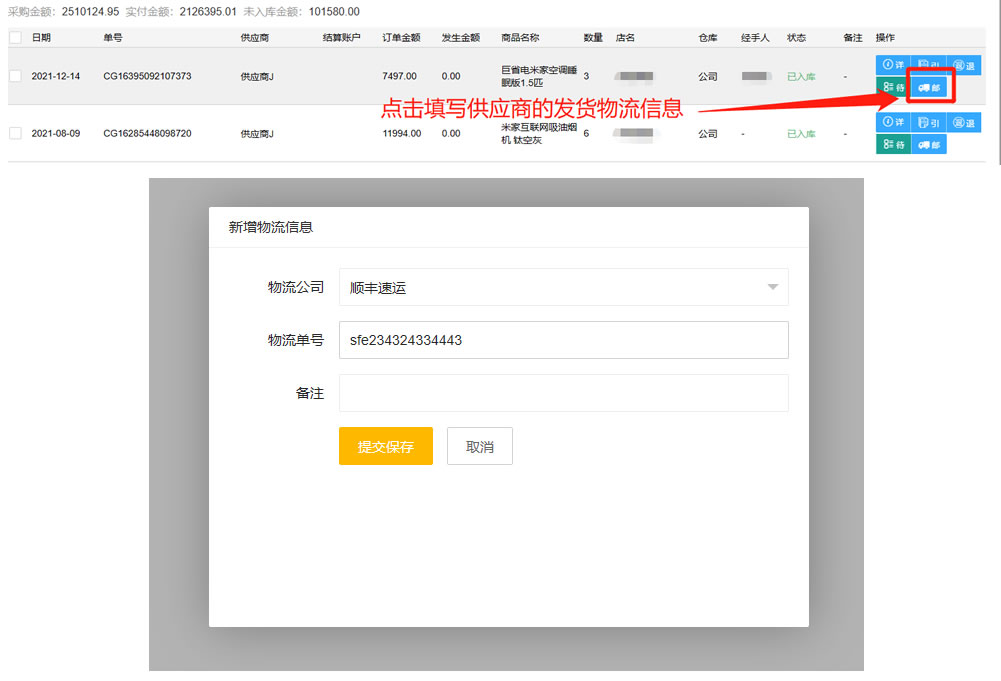Click 已入库 status in the 2021-08-09 row
This screenshot has width=1001, height=681.
point(801,134)
